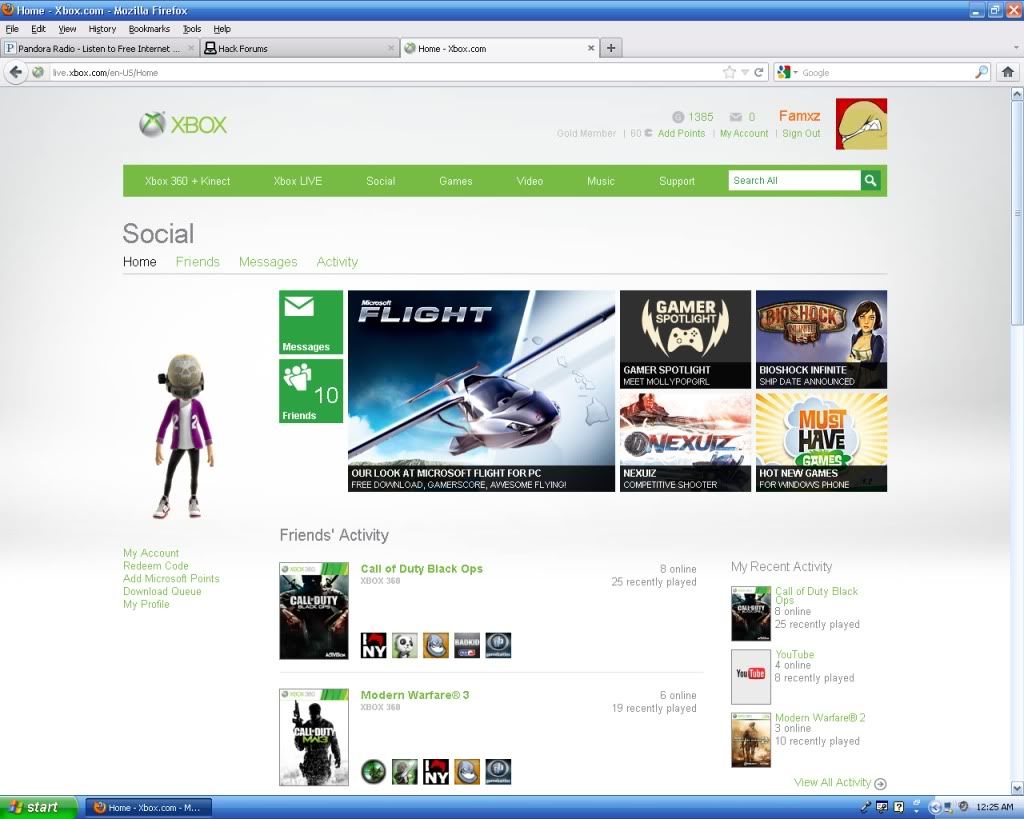This screenshot has width=1024, height=819.
Task: Open the Messages envelope tile
Action: (x=311, y=322)
